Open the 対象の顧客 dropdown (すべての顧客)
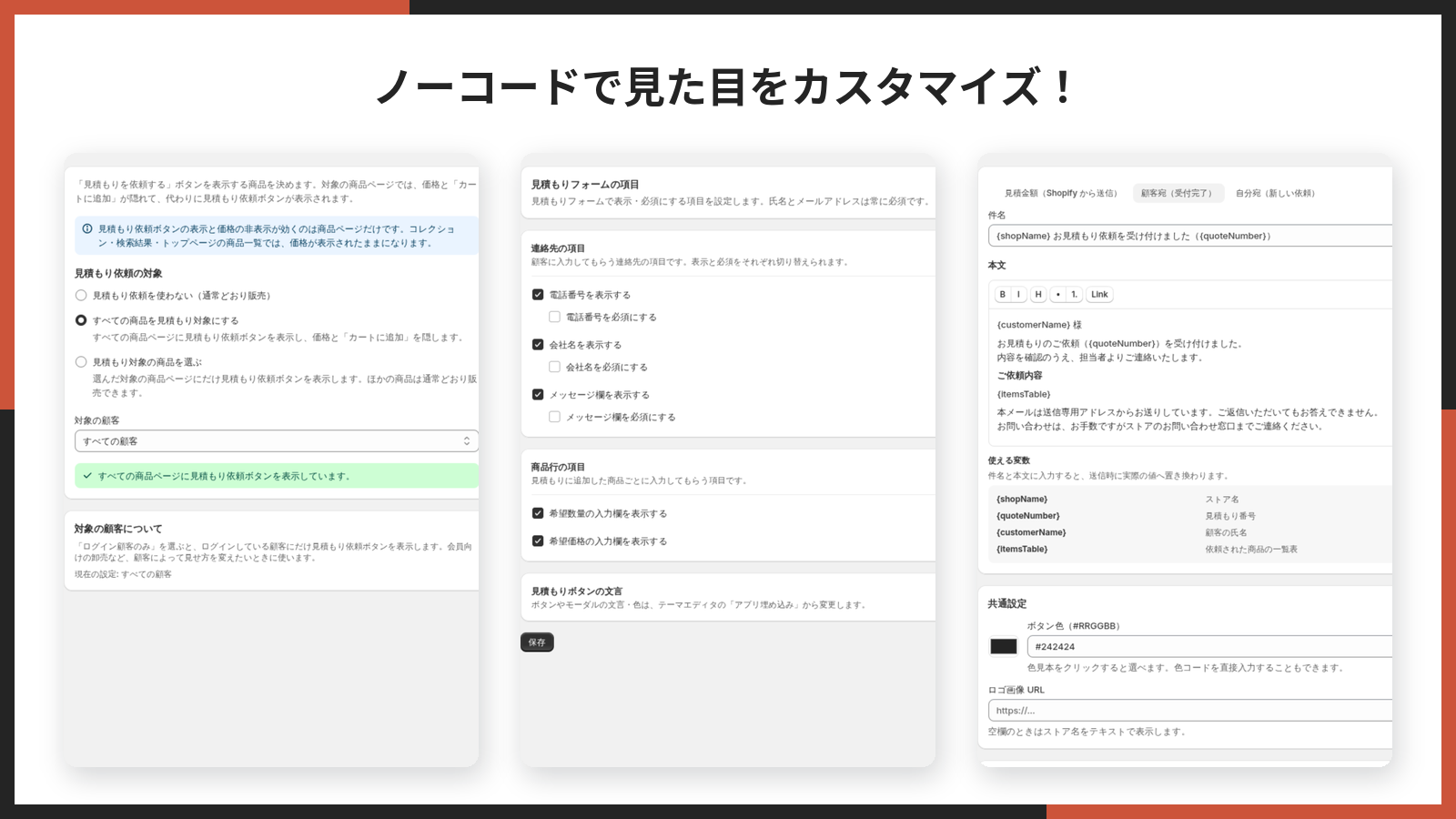 click(x=277, y=441)
